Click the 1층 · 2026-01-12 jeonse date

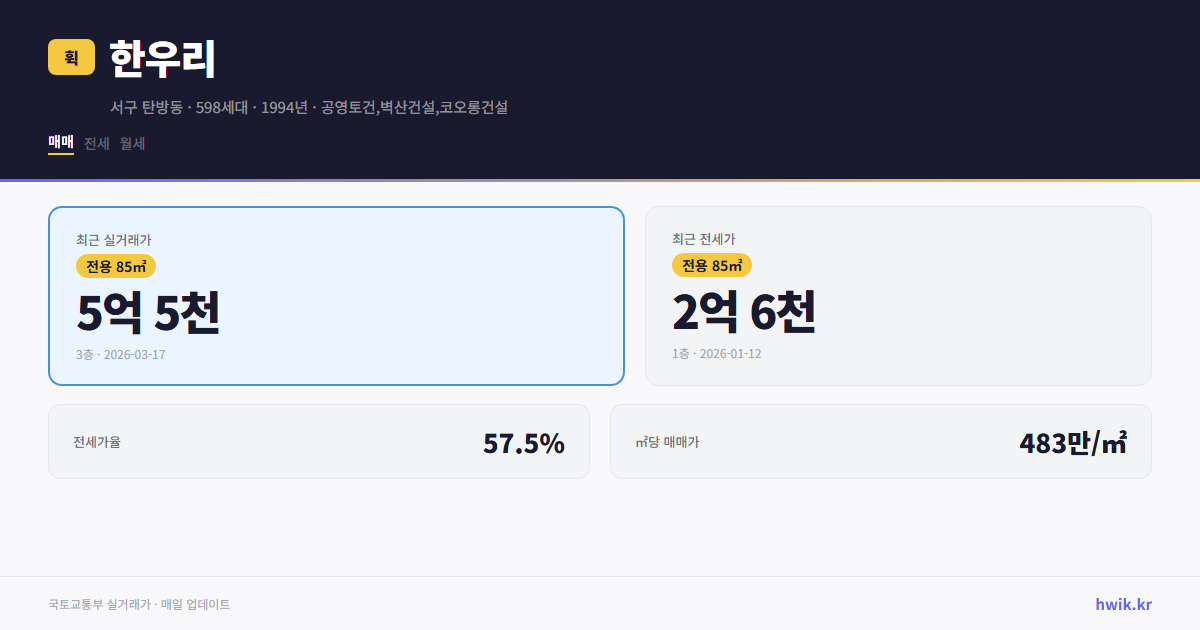point(716,353)
